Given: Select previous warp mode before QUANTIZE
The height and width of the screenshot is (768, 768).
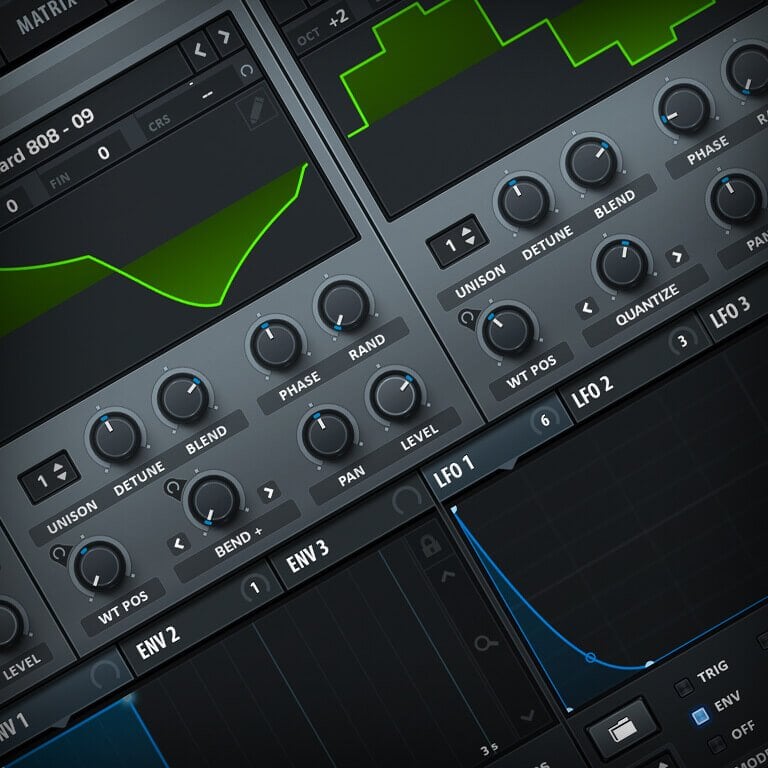Looking at the screenshot, I should tap(586, 308).
